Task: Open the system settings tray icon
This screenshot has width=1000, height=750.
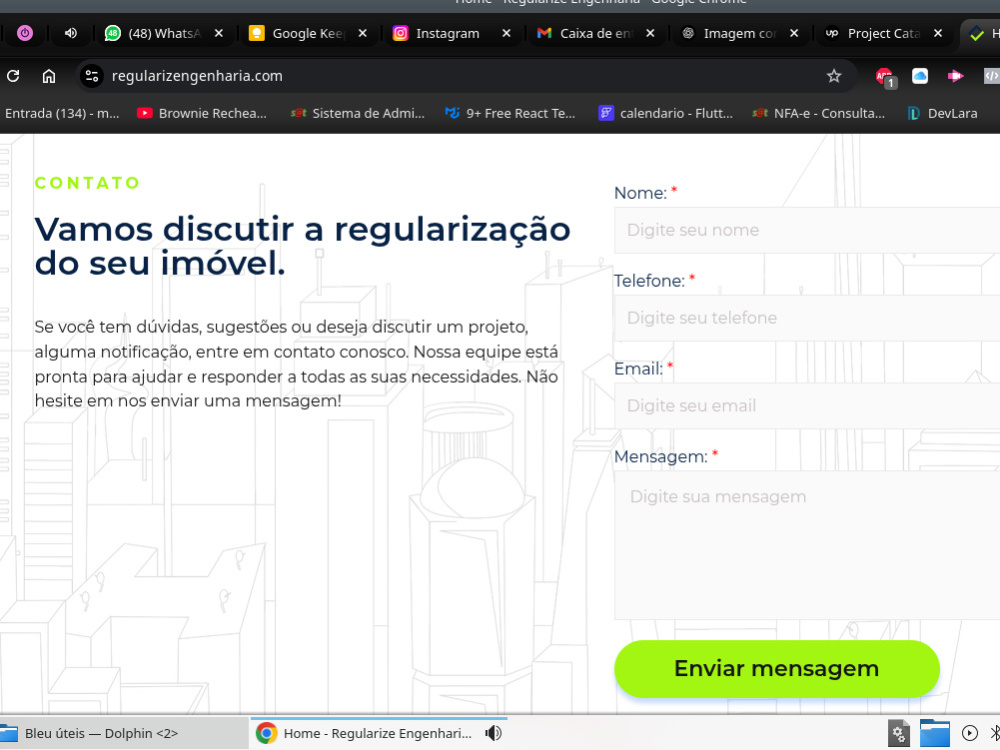Action: click(x=899, y=733)
